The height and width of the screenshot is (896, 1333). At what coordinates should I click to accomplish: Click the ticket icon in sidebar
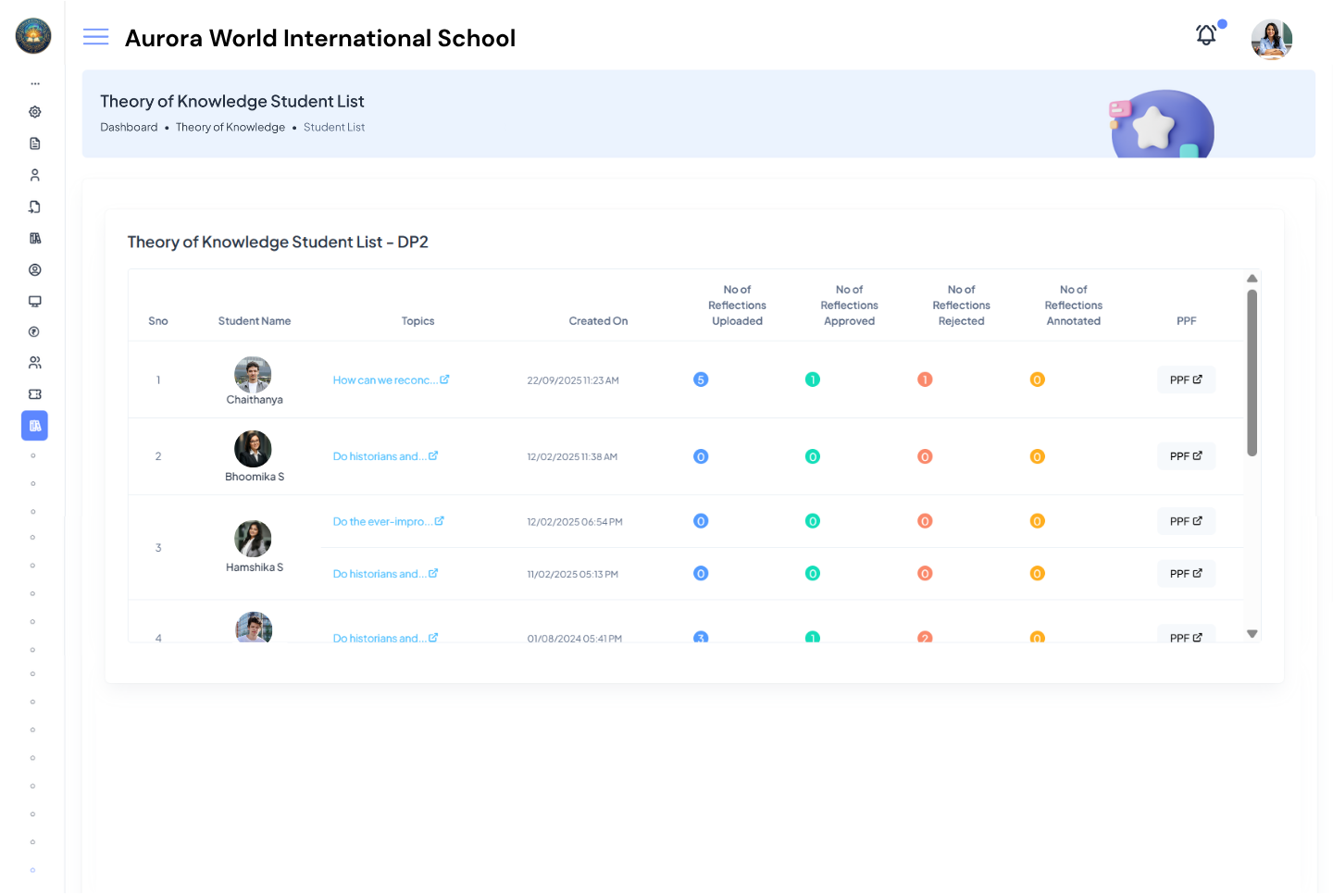pyautogui.click(x=35, y=394)
